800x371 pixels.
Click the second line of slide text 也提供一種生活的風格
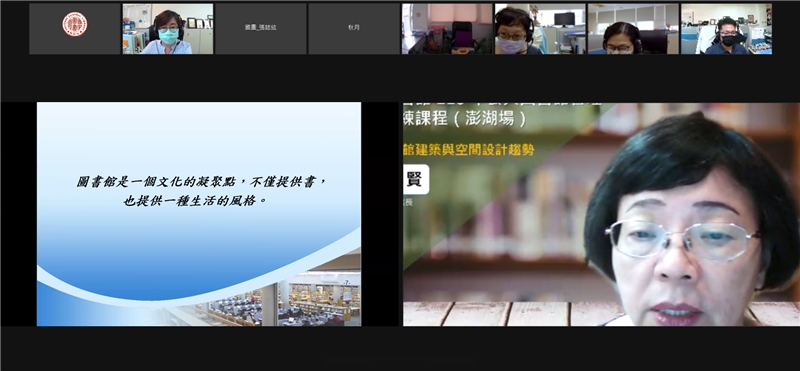click(x=195, y=201)
